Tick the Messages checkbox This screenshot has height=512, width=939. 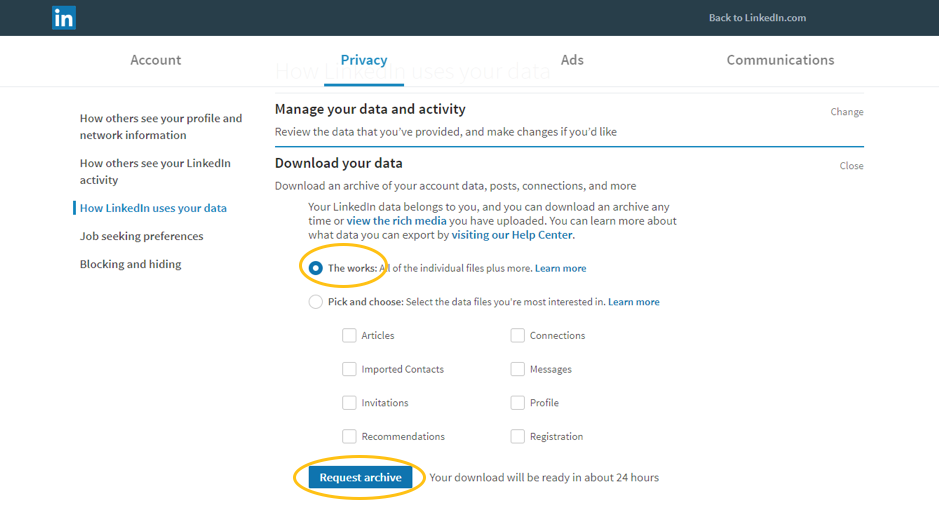click(x=517, y=369)
